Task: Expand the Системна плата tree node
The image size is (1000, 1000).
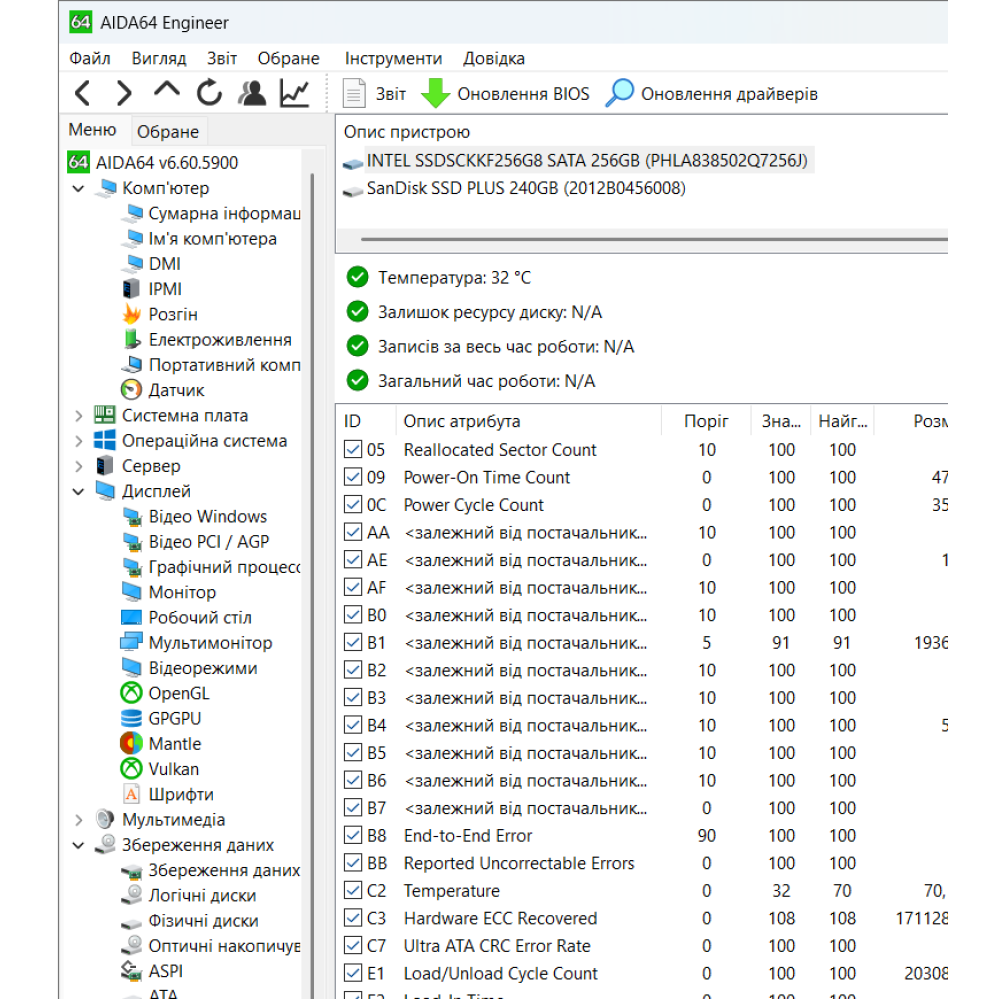Action: tap(78, 416)
